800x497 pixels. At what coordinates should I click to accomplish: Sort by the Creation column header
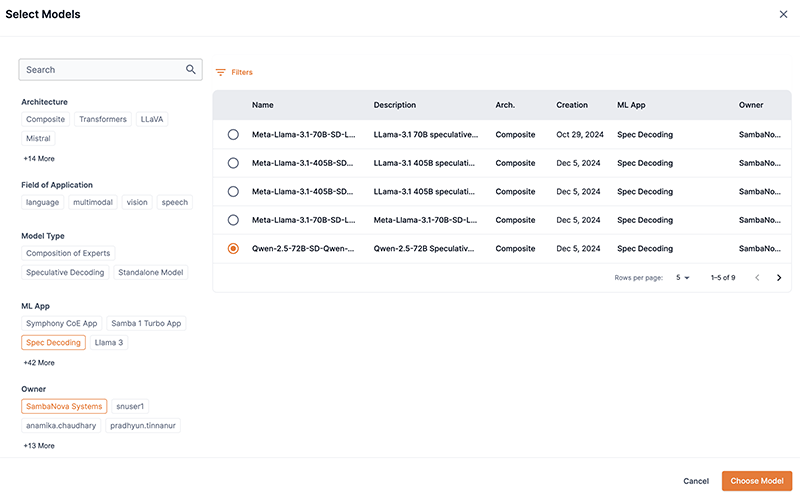tap(572, 105)
